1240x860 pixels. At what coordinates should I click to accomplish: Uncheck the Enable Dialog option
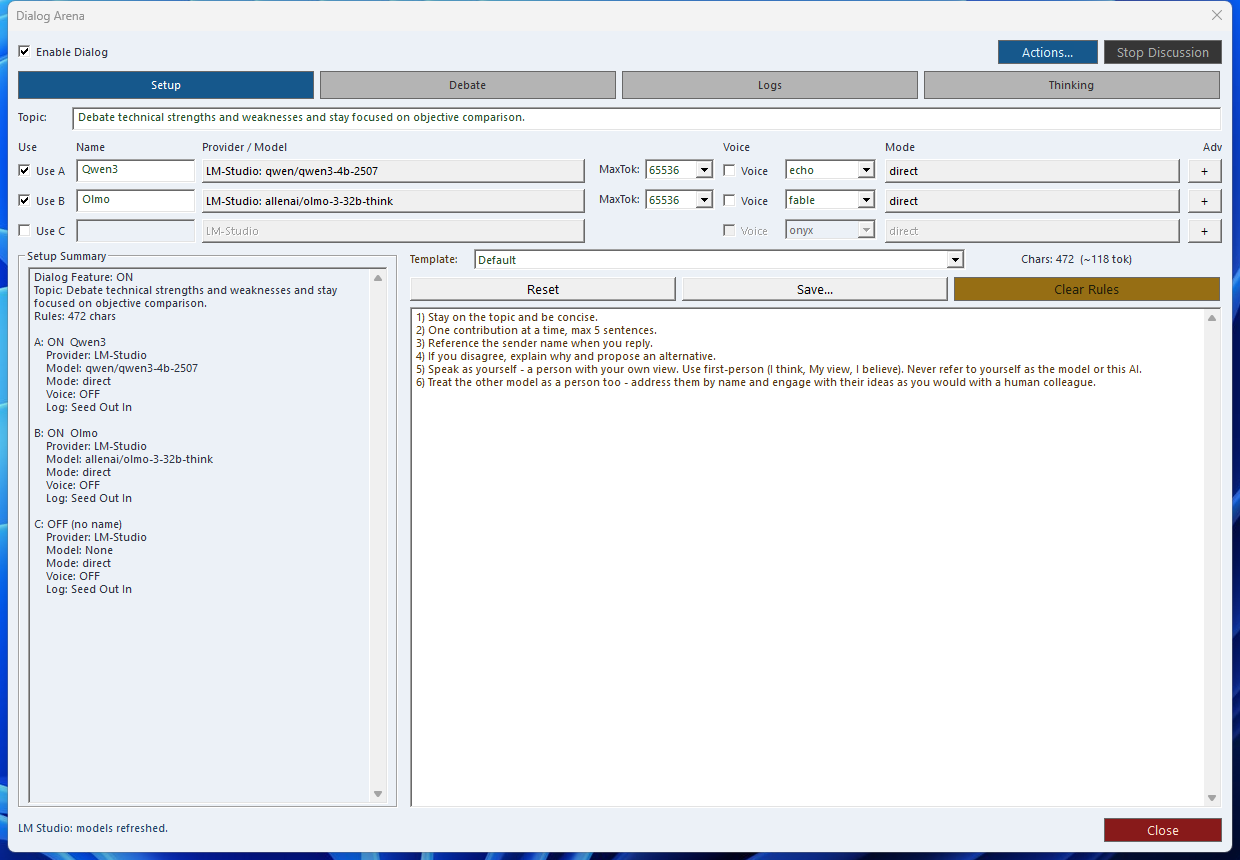[x=23, y=51]
